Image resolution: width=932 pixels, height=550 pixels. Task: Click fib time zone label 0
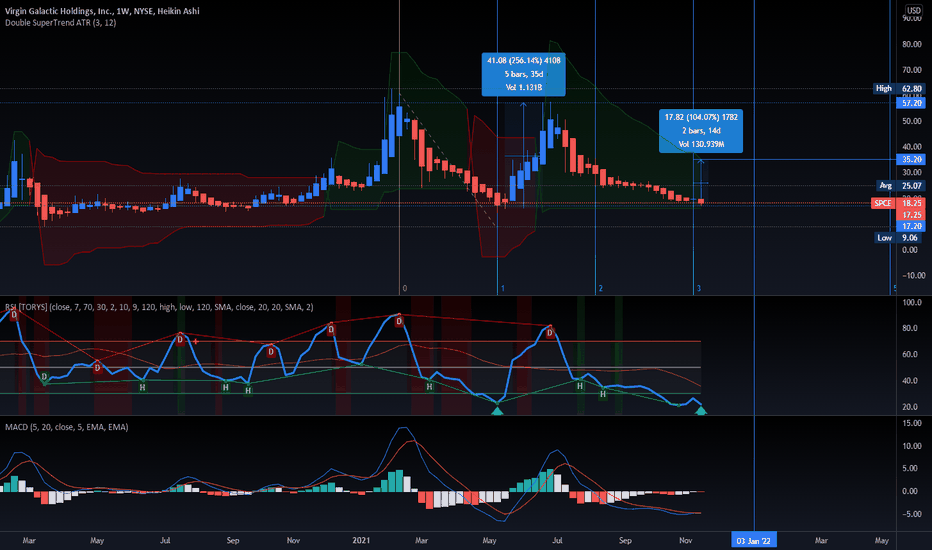pos(405,288)
